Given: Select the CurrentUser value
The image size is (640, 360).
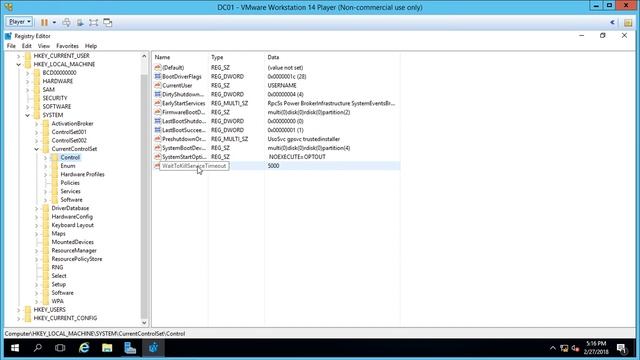Looking at the screenshot, I should tap(177, 86).
